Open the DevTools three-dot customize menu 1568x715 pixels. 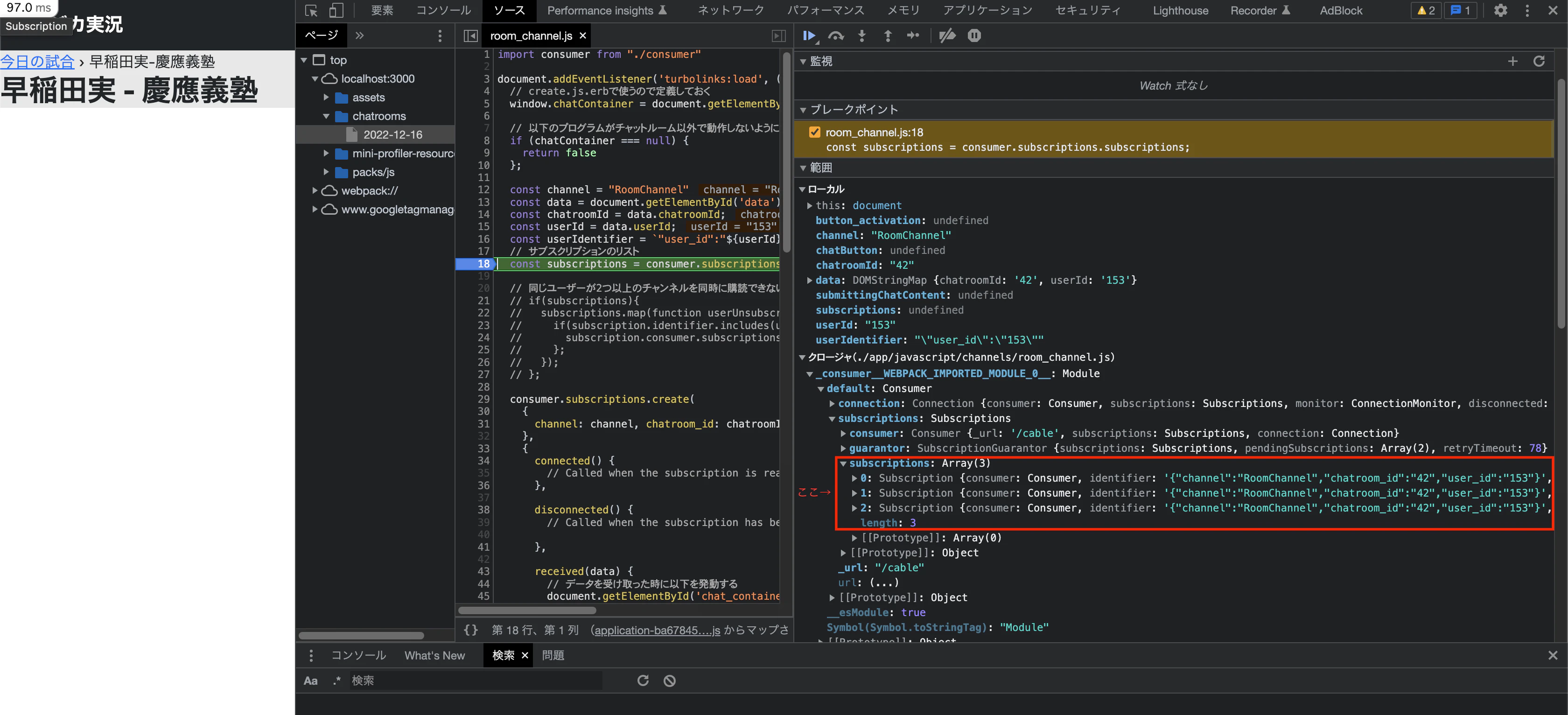[x=1526, y=11]
